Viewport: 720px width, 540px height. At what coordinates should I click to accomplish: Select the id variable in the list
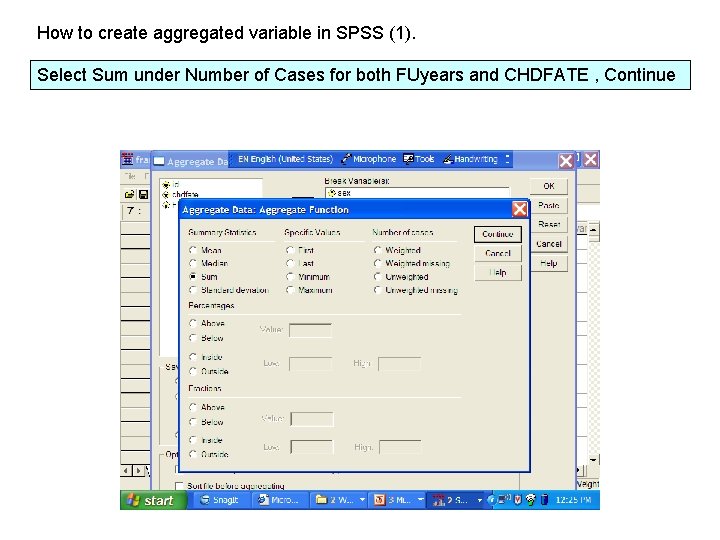(x=171, y=185)
